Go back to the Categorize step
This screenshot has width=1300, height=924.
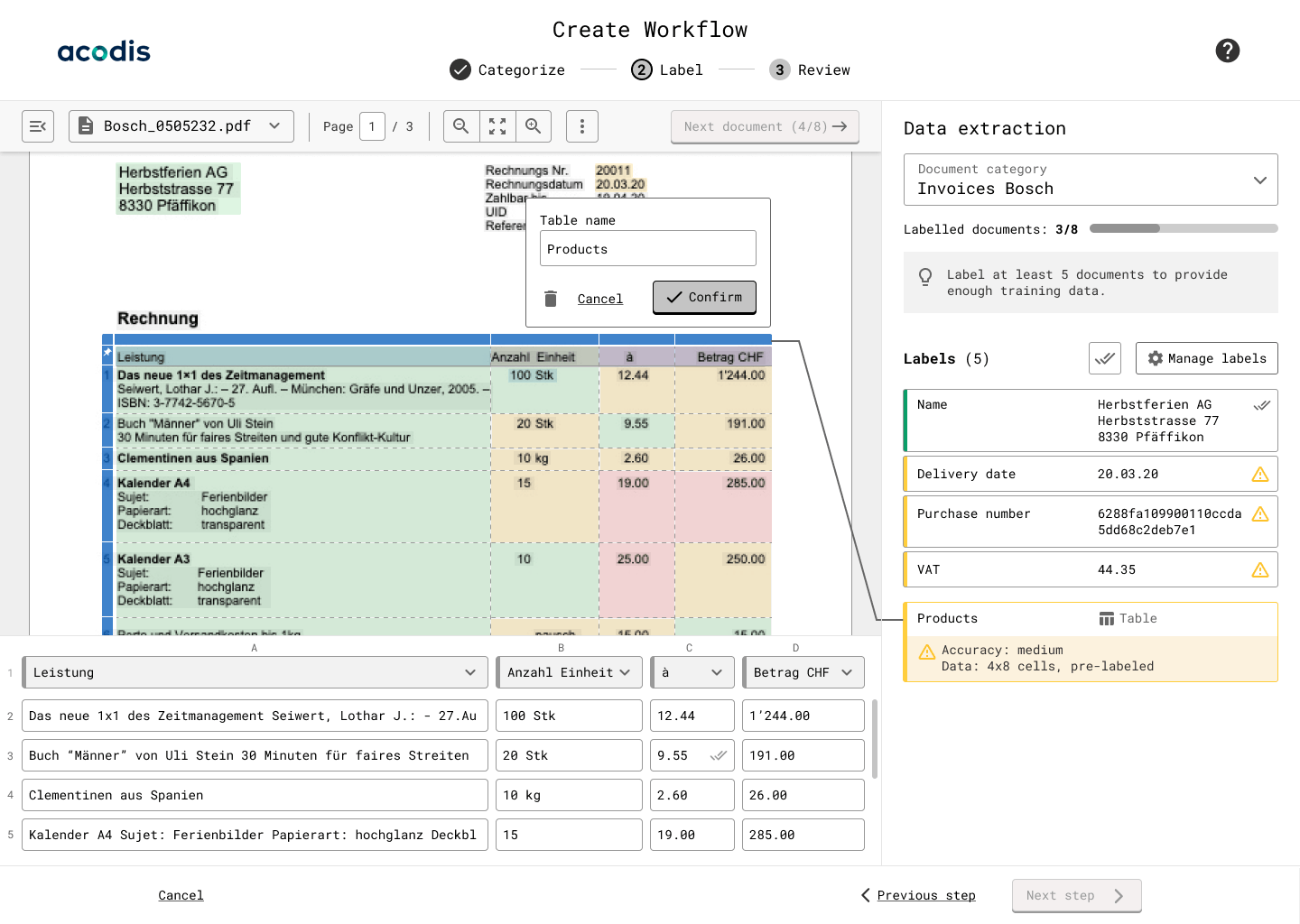coord(506,69)
